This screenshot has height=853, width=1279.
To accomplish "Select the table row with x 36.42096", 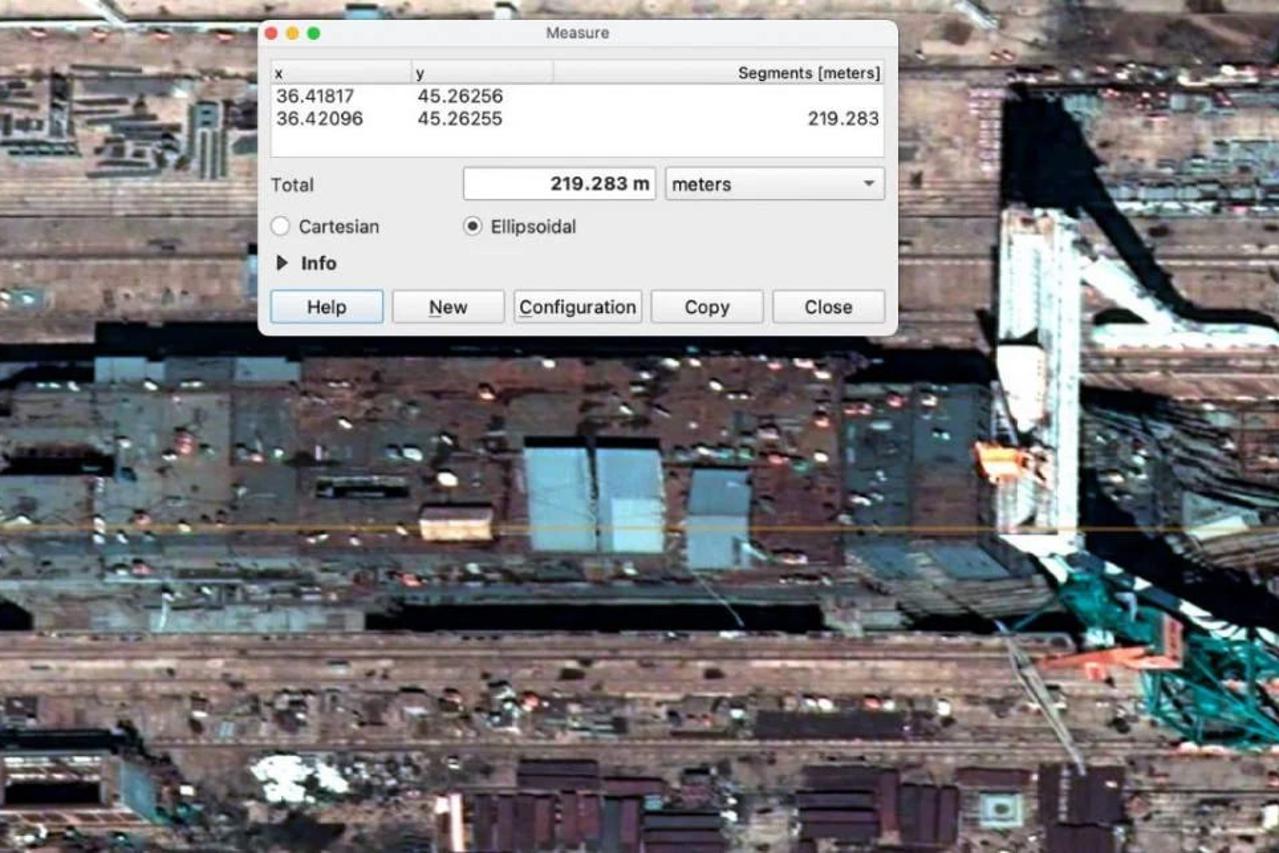I will tap(576, 119).
